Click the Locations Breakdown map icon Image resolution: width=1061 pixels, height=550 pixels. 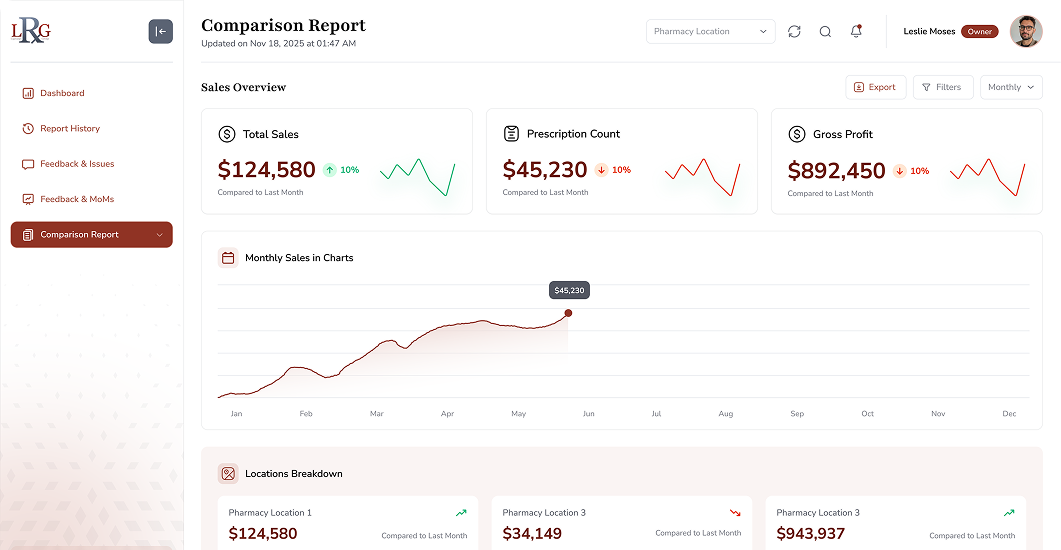[228, 474]
